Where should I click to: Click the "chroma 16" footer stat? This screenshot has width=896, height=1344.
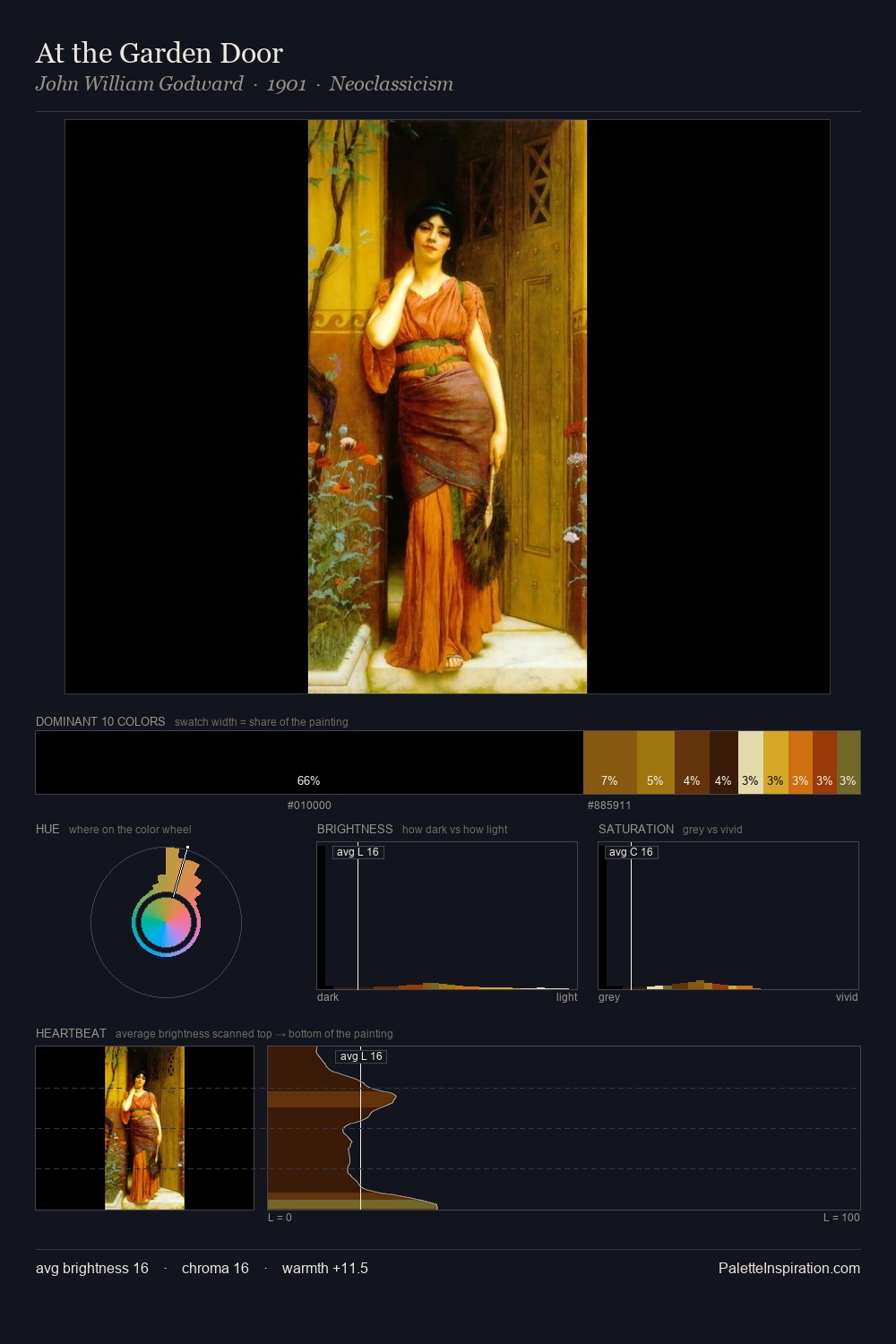tap(215, 1269)
